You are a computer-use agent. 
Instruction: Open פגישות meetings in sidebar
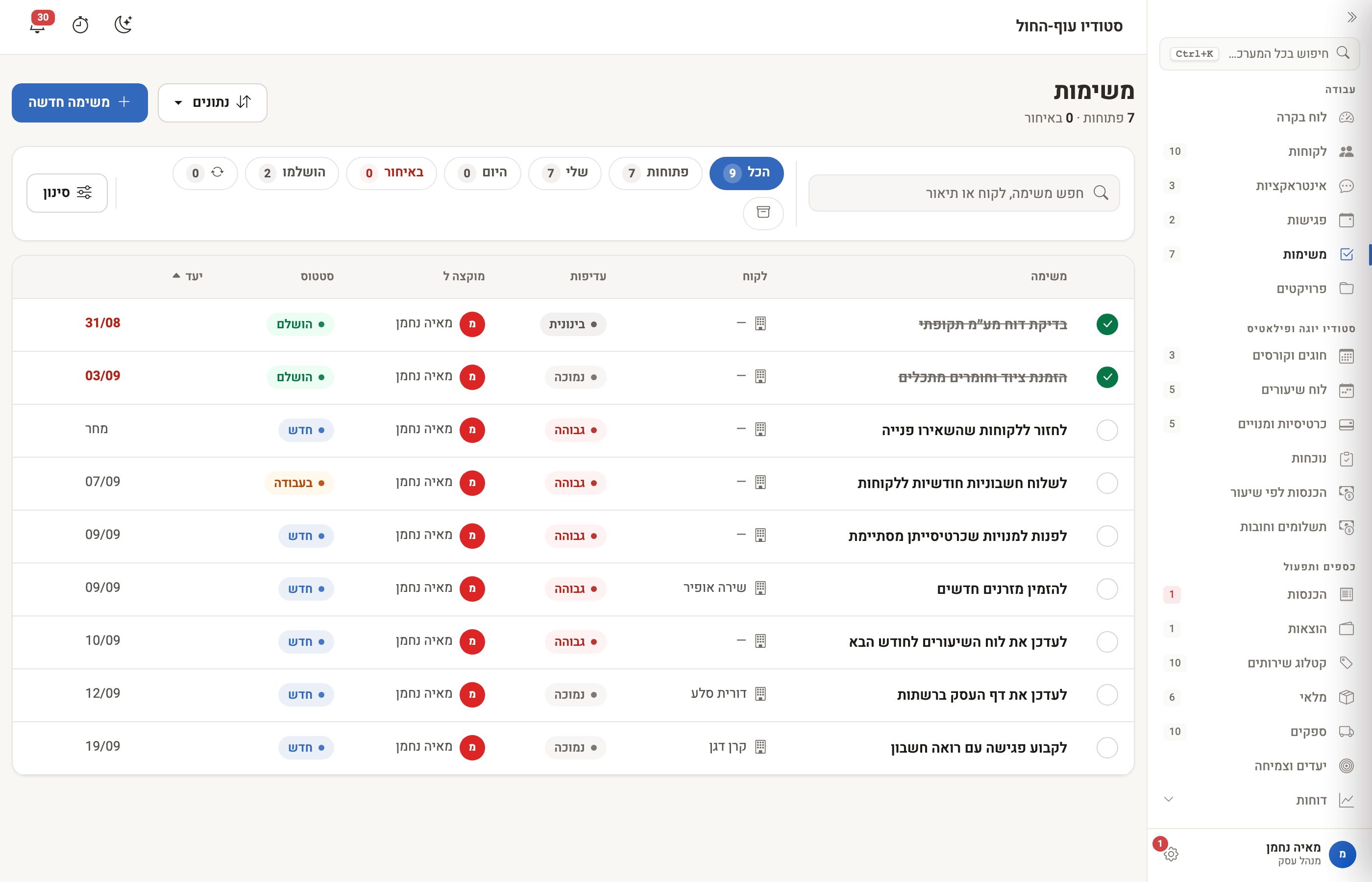tap(1260, 220)
